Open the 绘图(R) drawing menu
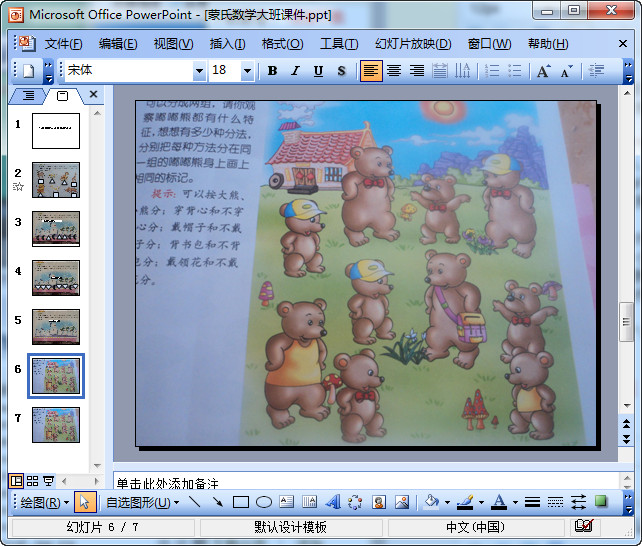Screen dimensions: 642x546 (45, 502)
